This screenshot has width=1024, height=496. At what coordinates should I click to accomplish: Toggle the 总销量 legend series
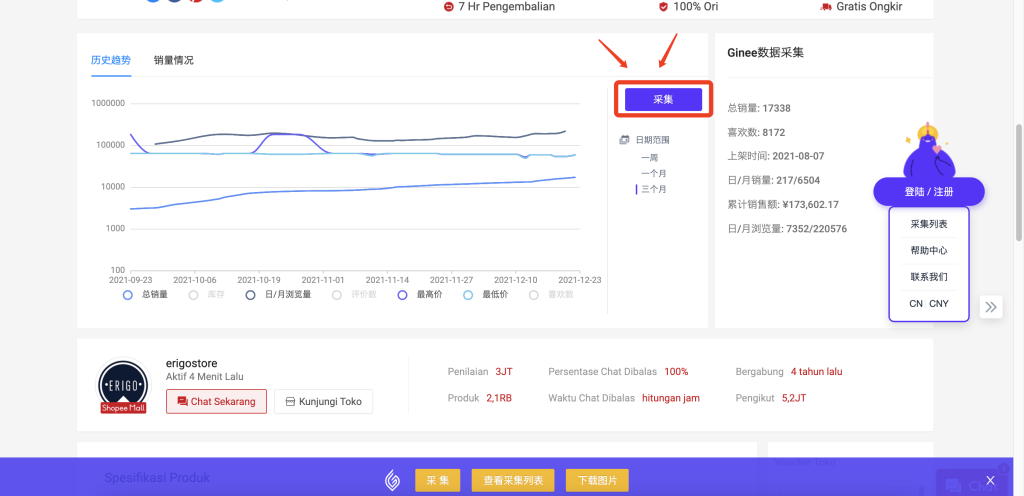[x=145, y=294]
